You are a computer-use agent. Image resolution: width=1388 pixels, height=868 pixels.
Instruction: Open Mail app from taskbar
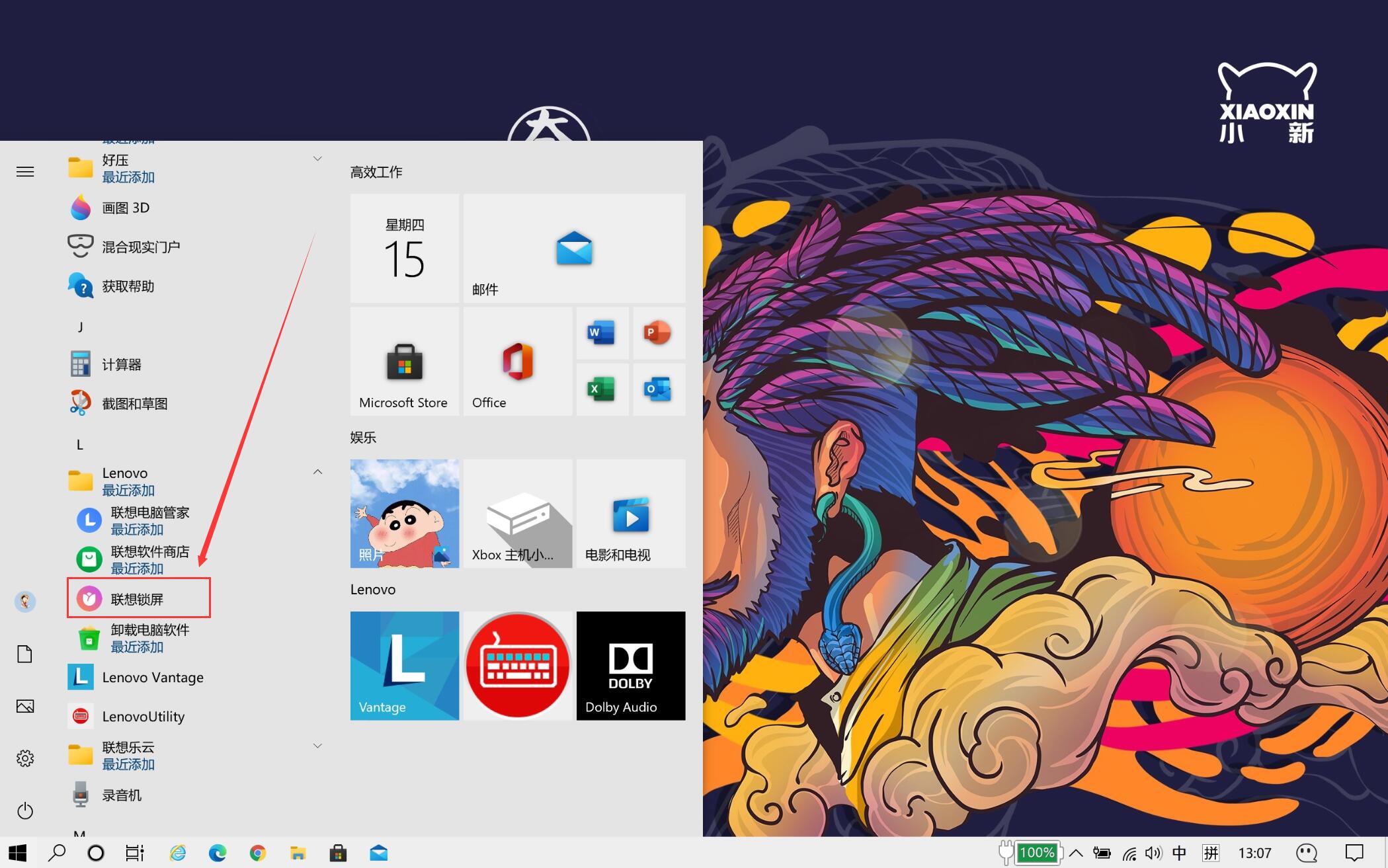(379, 853)
